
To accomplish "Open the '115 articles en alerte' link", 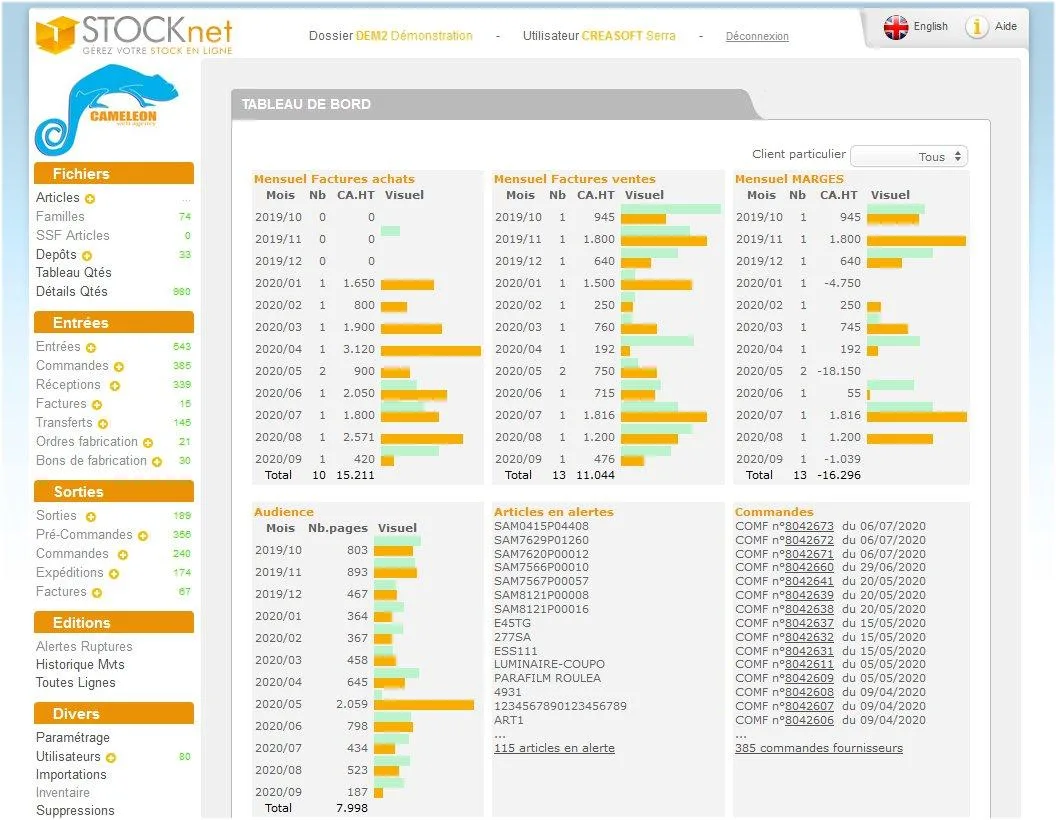I will pyautogui.click(x=554, y=748).
